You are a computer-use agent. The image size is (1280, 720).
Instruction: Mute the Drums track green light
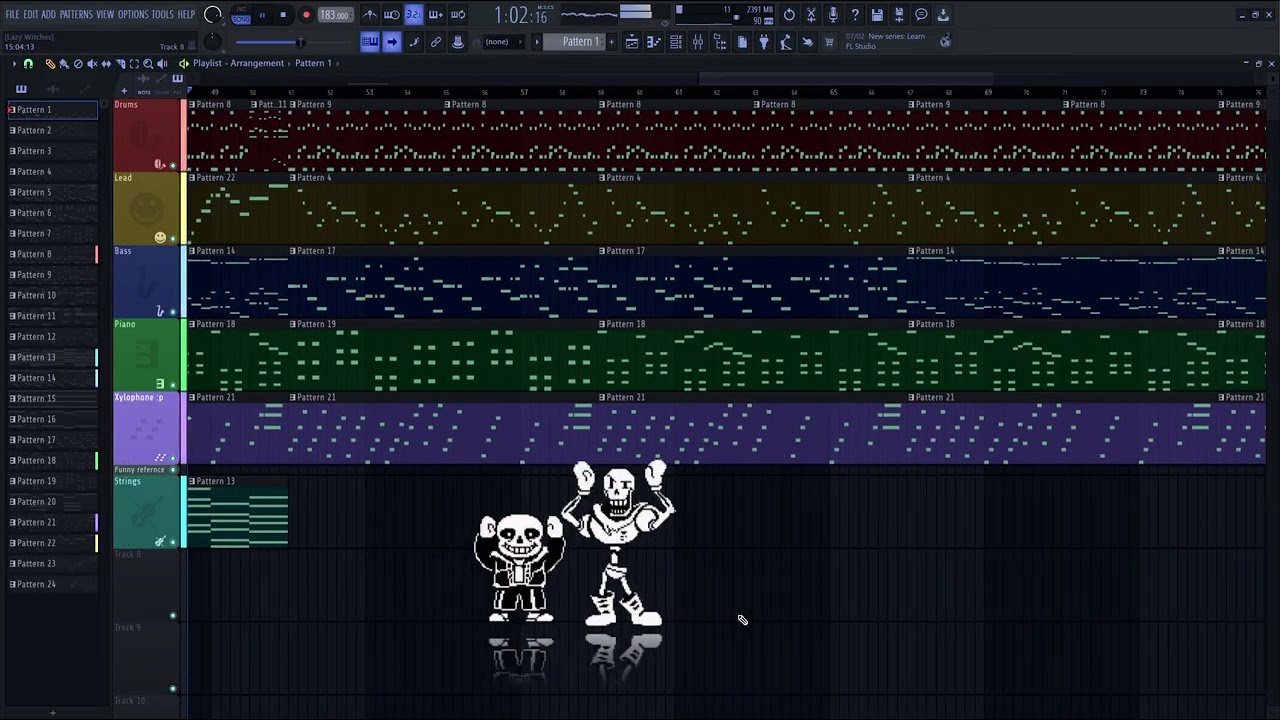[173, 165]
